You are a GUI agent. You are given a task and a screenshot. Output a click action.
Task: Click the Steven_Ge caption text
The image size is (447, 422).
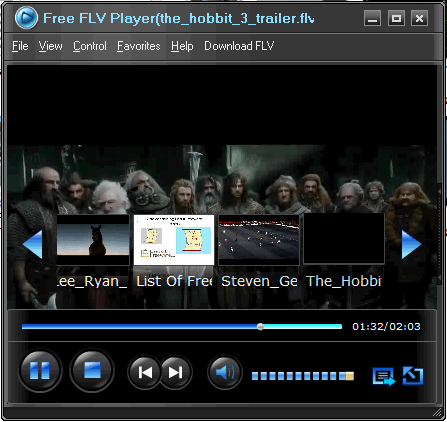(259, 281)
